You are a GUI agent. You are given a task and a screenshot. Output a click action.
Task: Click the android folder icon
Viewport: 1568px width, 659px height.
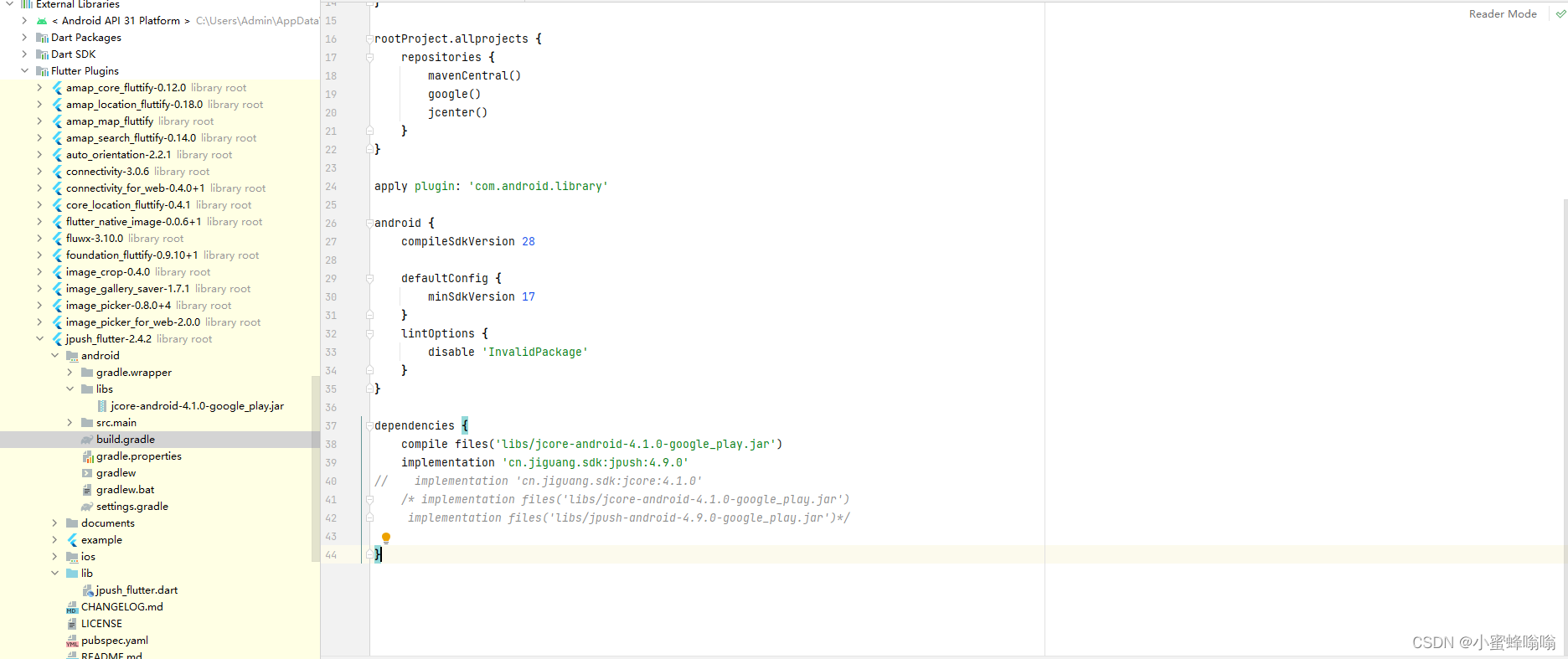[72, 356]
